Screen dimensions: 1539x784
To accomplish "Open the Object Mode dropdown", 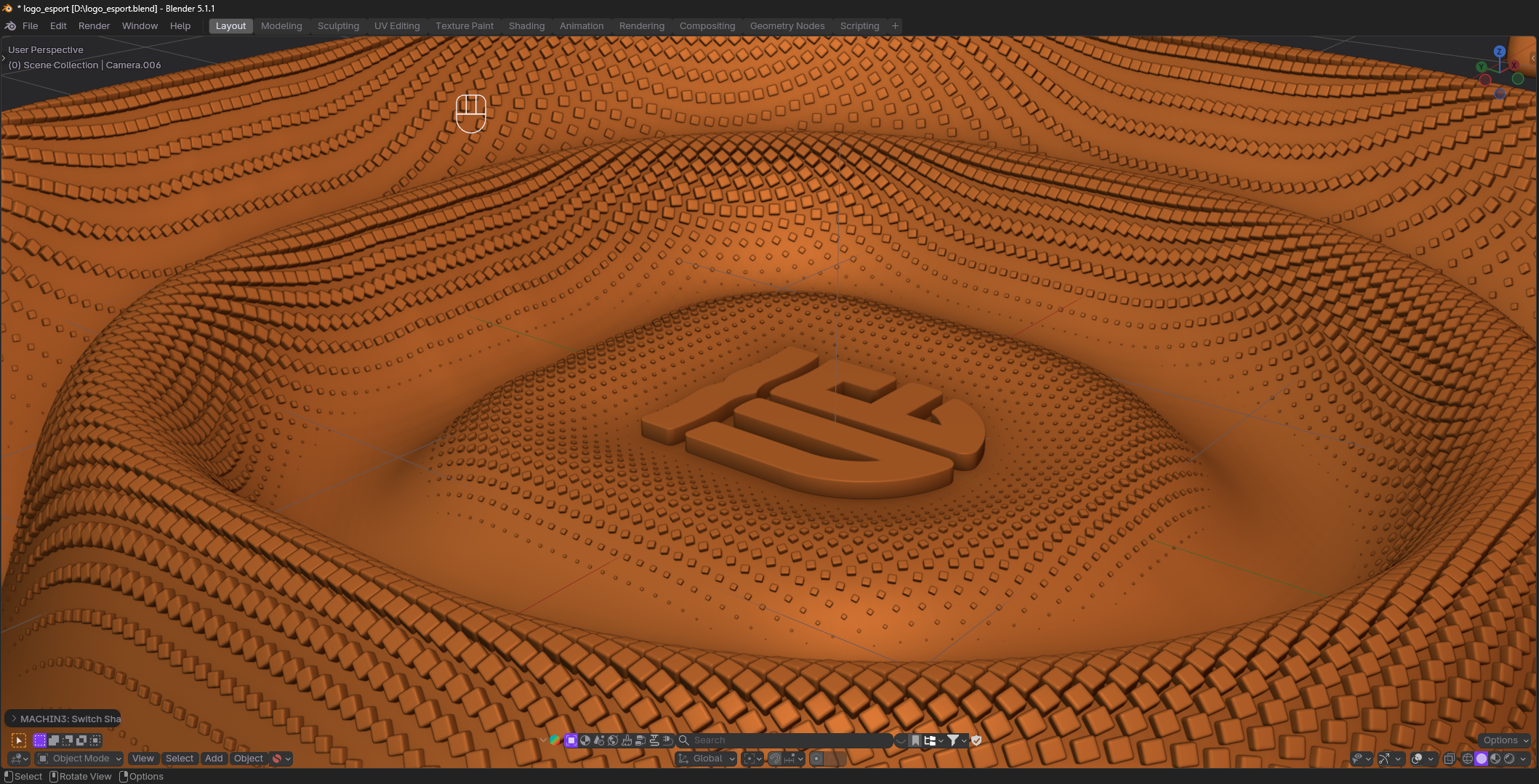I will (79, 759).
